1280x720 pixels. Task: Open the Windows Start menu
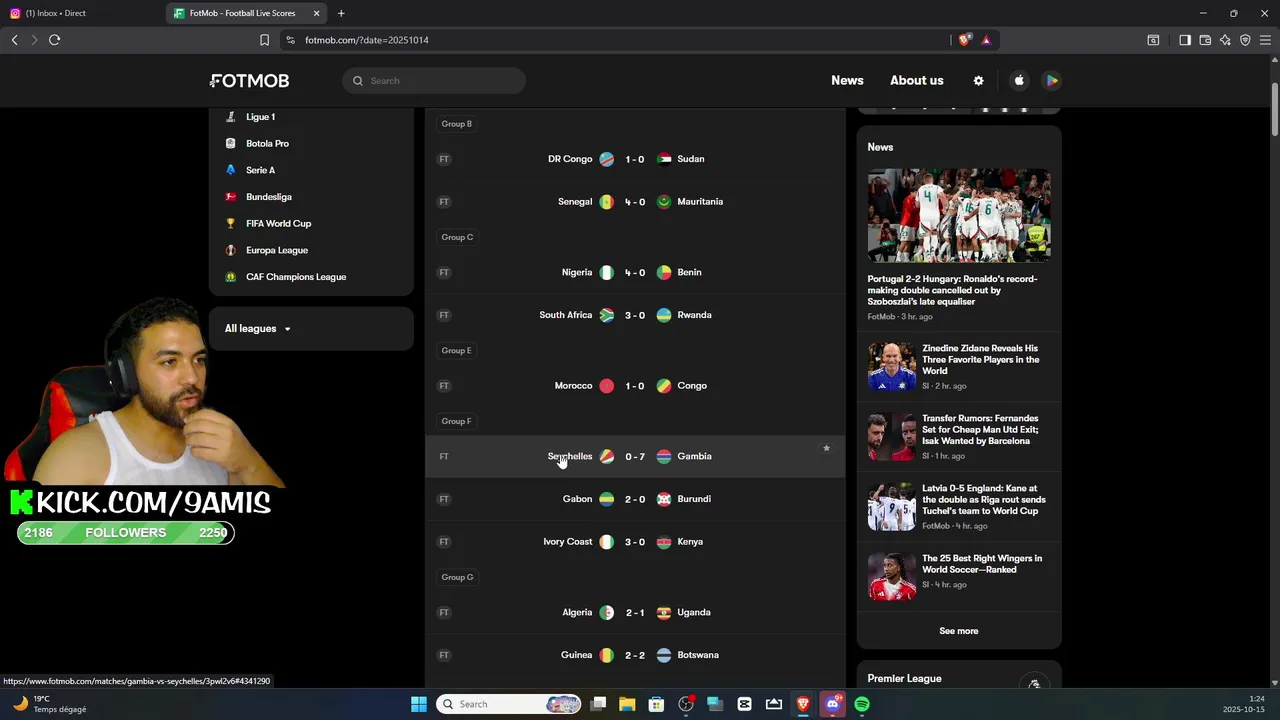(419, 704)
